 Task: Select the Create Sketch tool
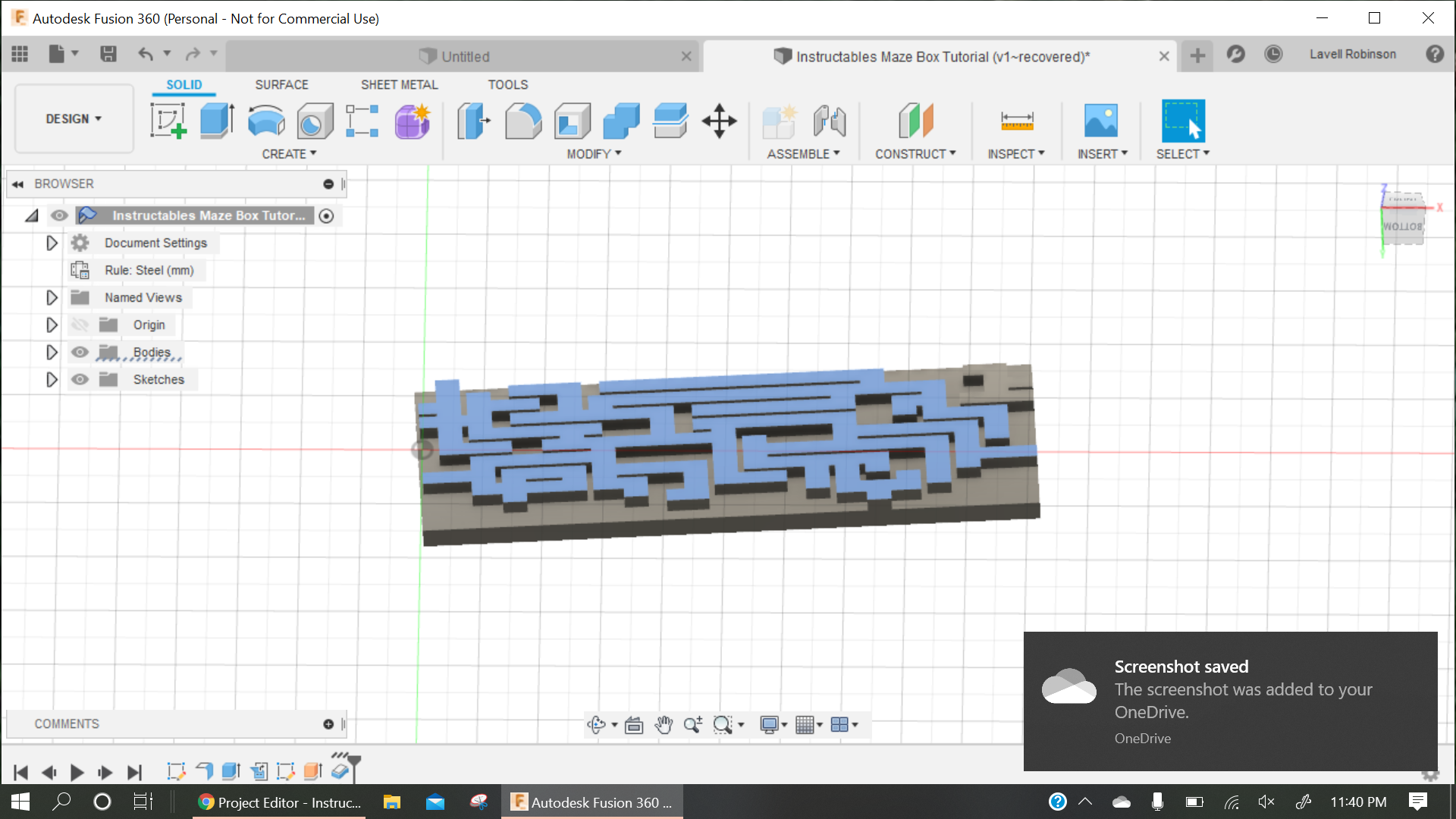168,121
